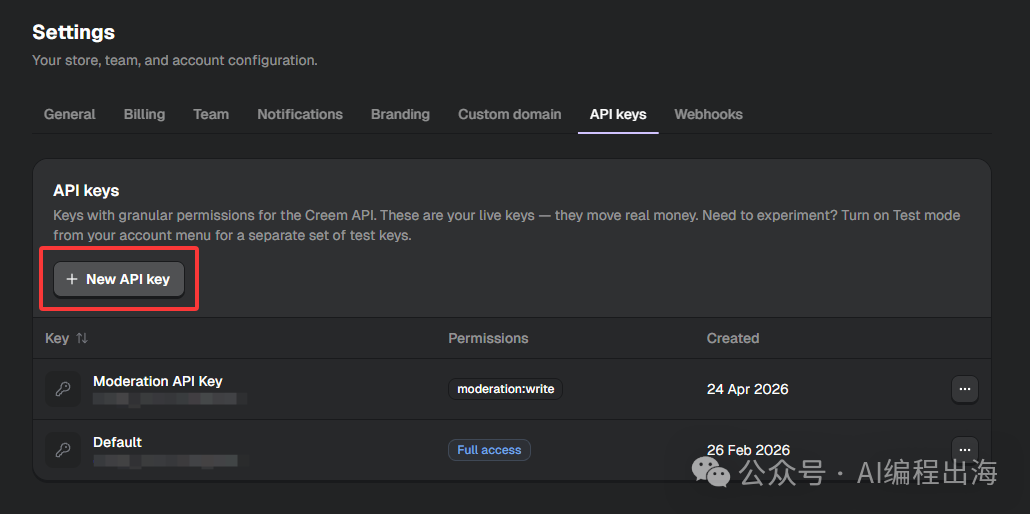Open more options for Moderation API Key
The width and height of the screenshot is (1030, 514).
pyautogui.click(x=965, y=389)
